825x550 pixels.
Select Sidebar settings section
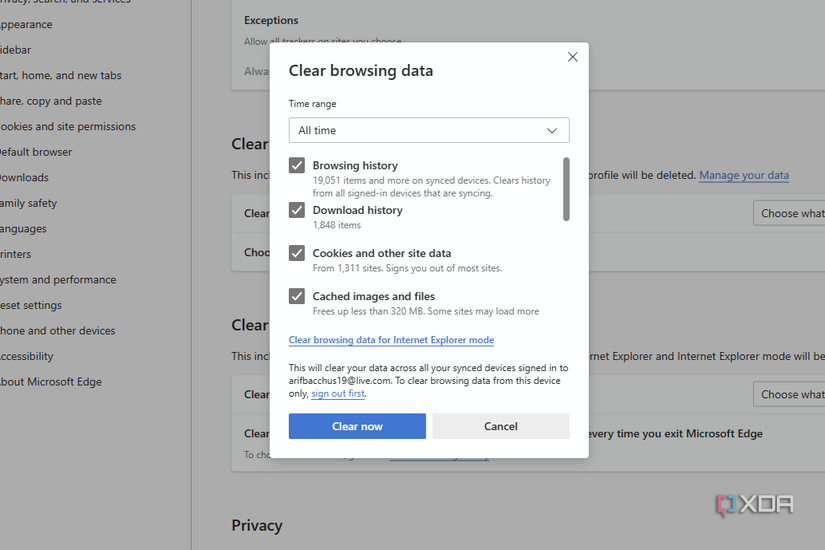16,50
